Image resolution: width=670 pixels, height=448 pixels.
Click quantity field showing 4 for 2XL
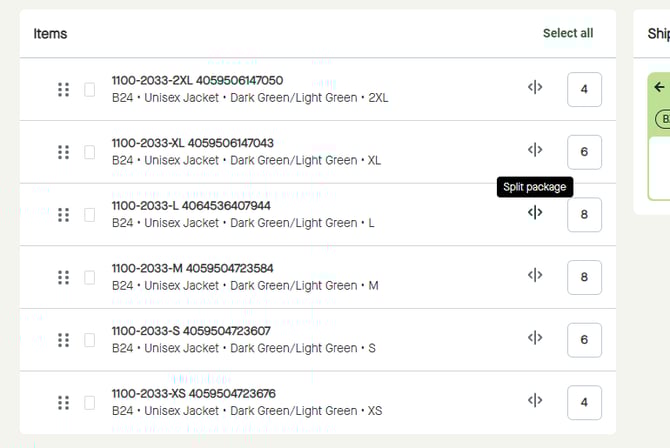click(x=584, y=89)
